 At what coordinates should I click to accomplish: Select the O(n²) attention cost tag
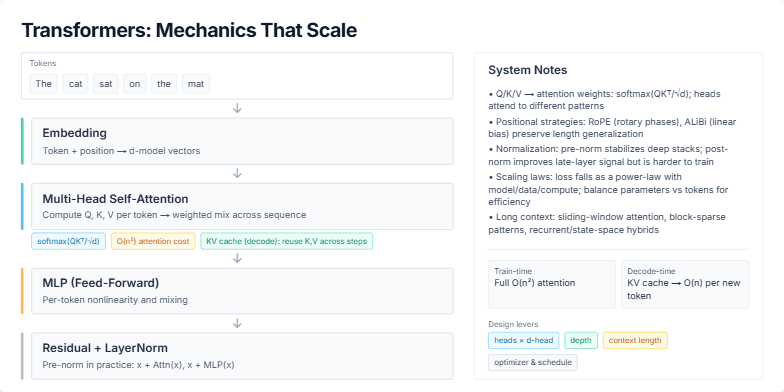153,241
